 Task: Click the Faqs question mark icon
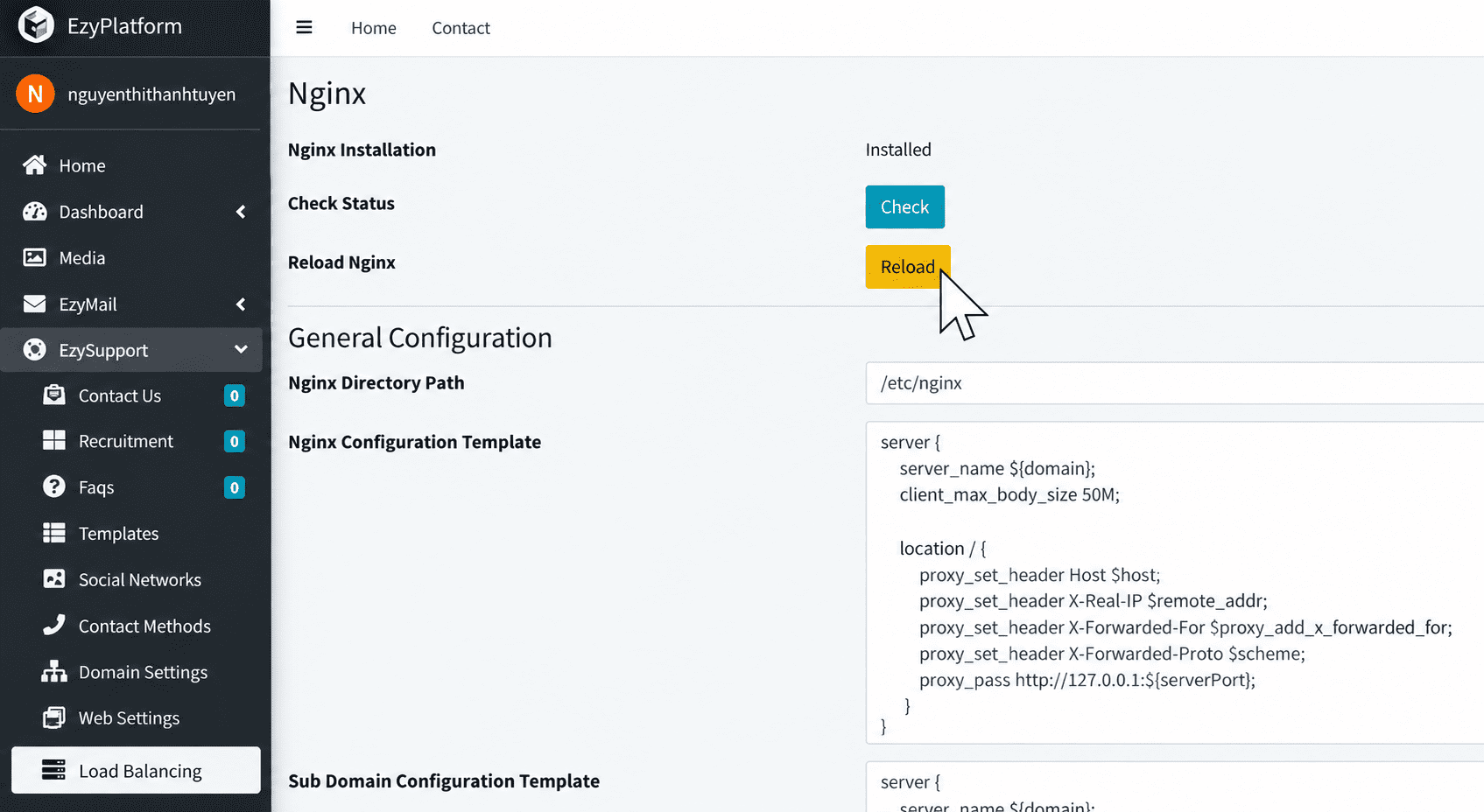tap(54, 486)
